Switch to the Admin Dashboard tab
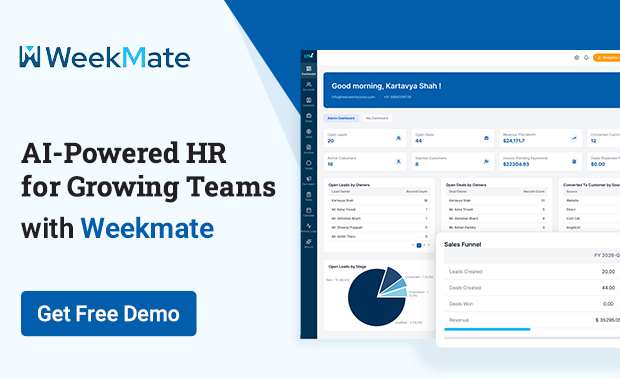 click(341, 118)
